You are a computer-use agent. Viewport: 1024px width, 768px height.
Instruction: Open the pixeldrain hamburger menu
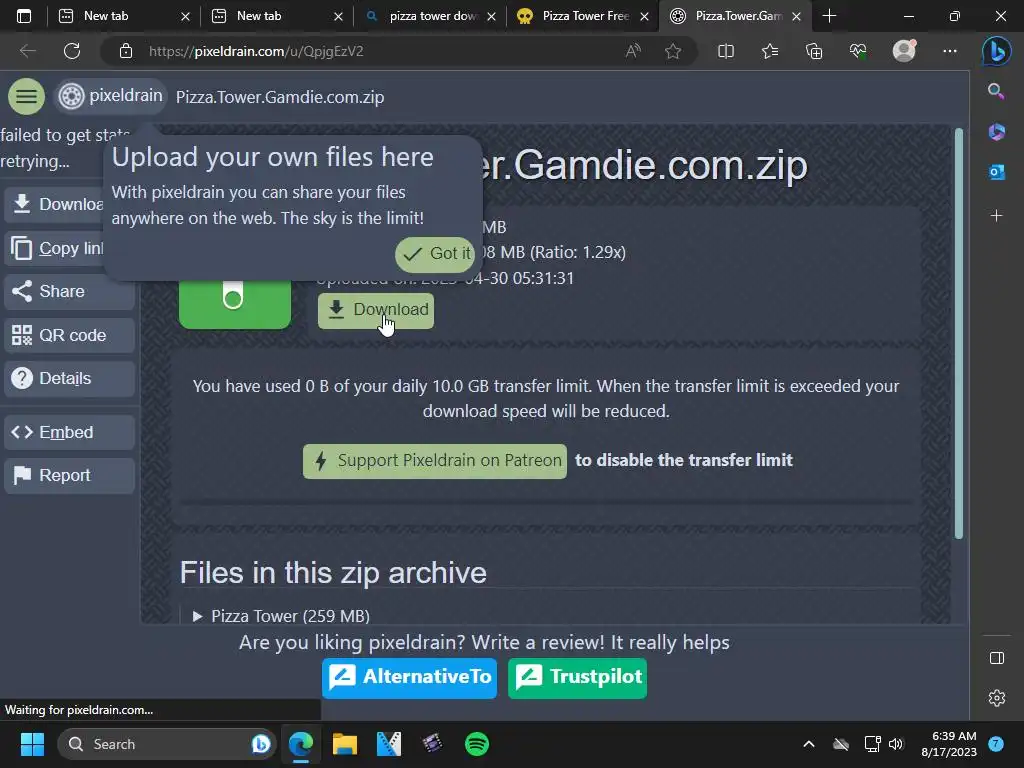(26, 97)
